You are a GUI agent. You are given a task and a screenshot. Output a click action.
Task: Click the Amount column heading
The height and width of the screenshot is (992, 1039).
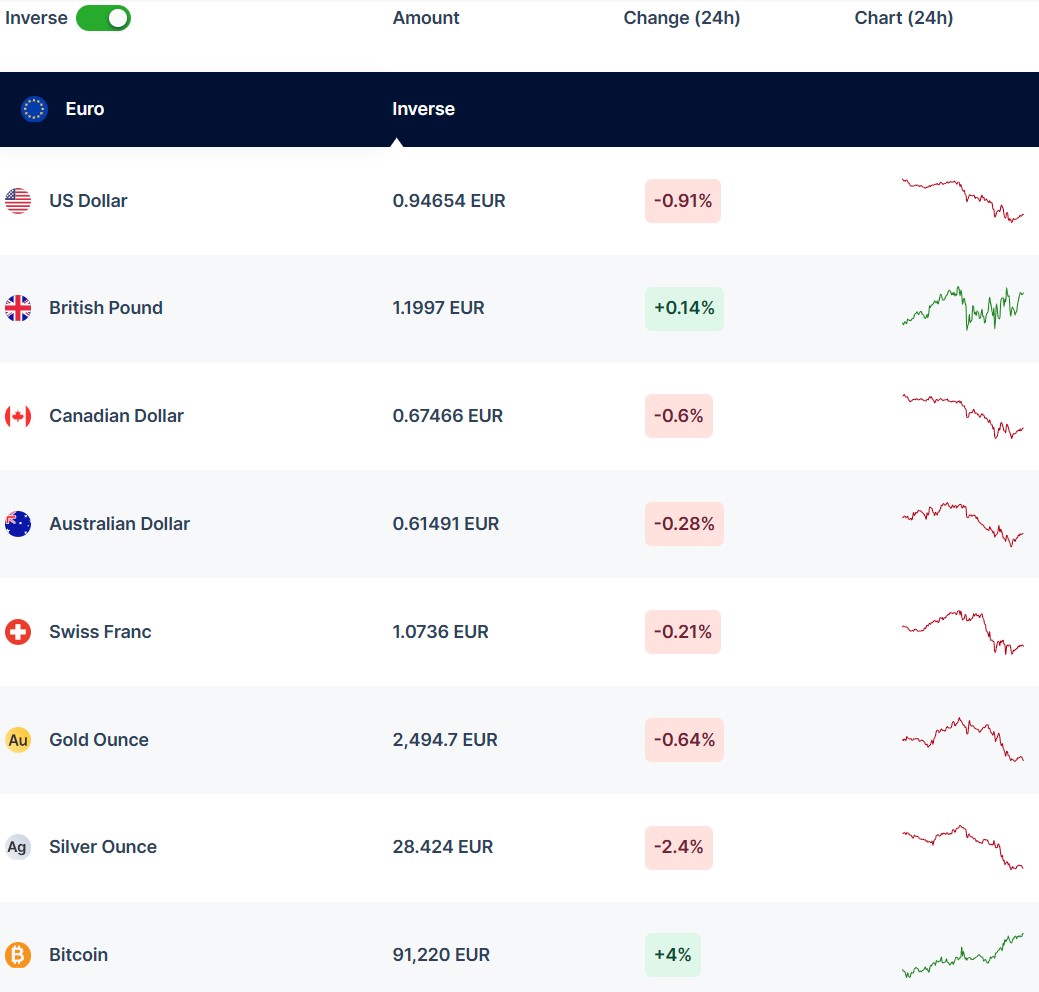pos(426,18)
